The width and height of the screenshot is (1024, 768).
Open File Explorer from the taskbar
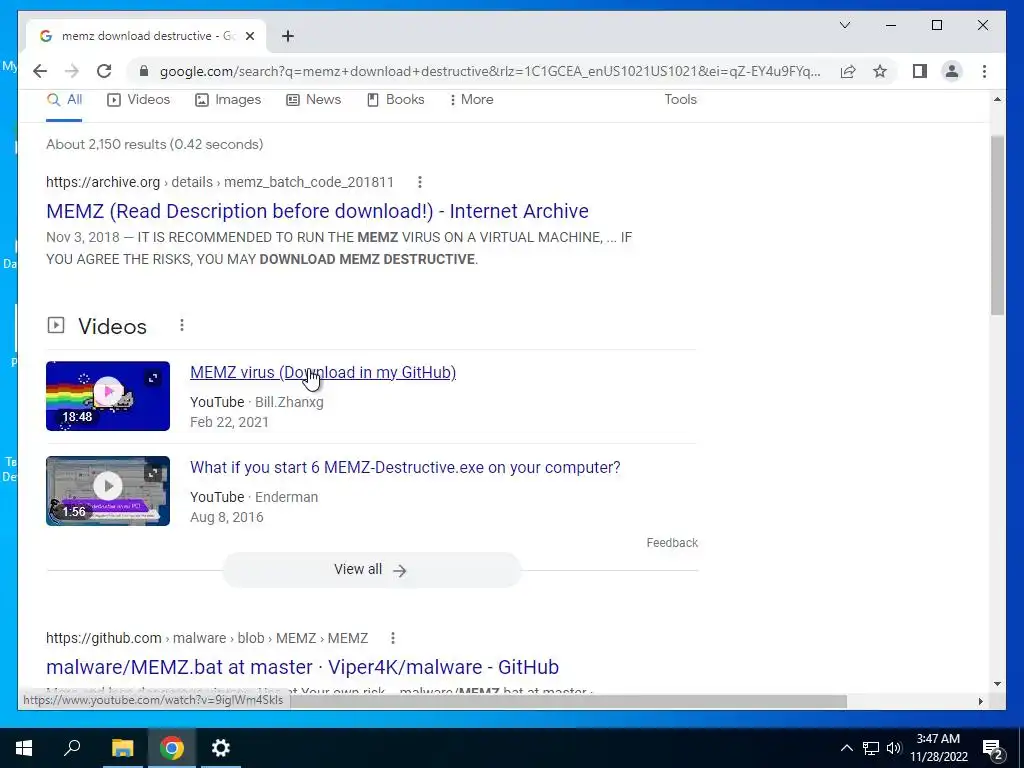[x=122, y=748]
